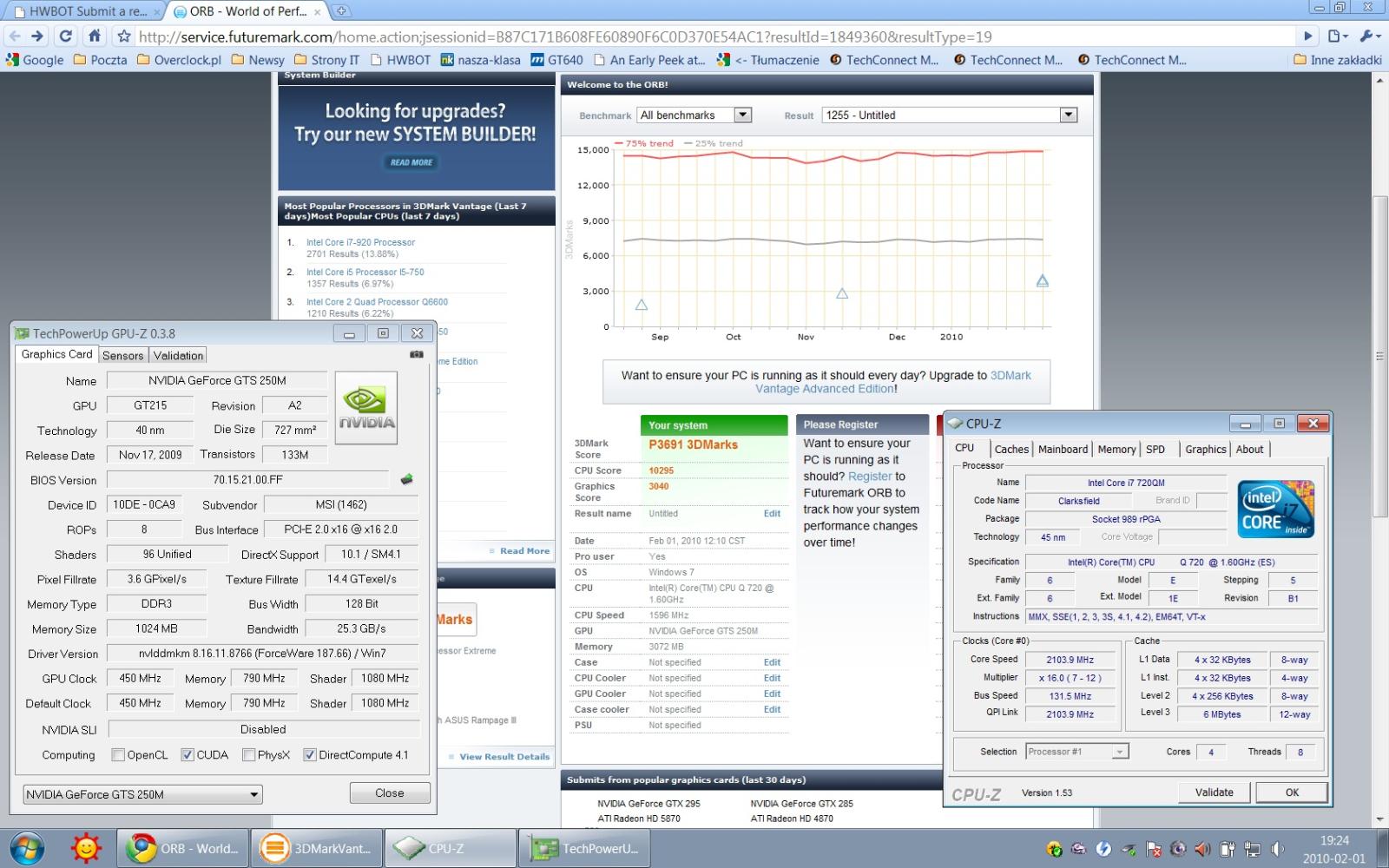Click the browser back arrow
Viewport: 1389px width, 868px height.
14,36
